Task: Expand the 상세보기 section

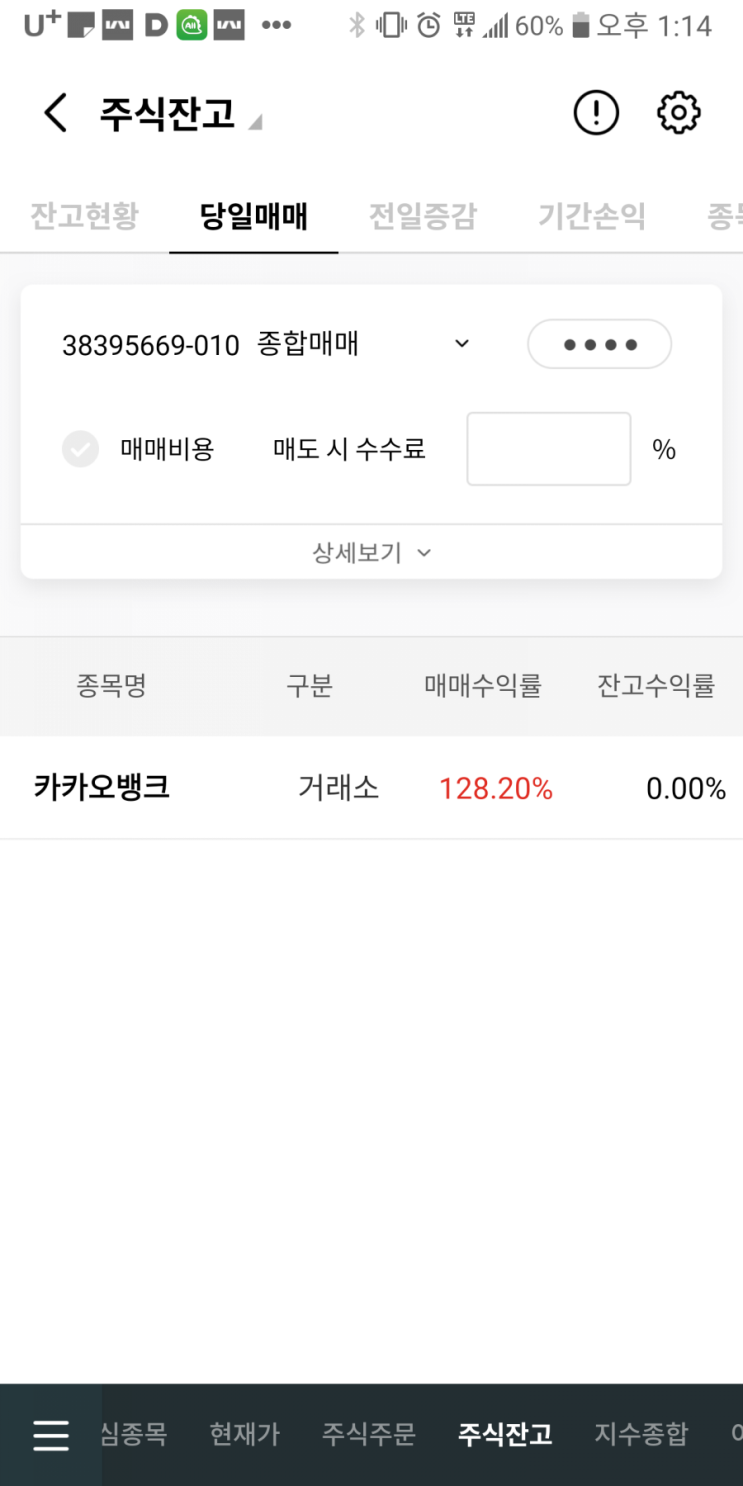Action: pyautogui.click(x=371, y=553)
